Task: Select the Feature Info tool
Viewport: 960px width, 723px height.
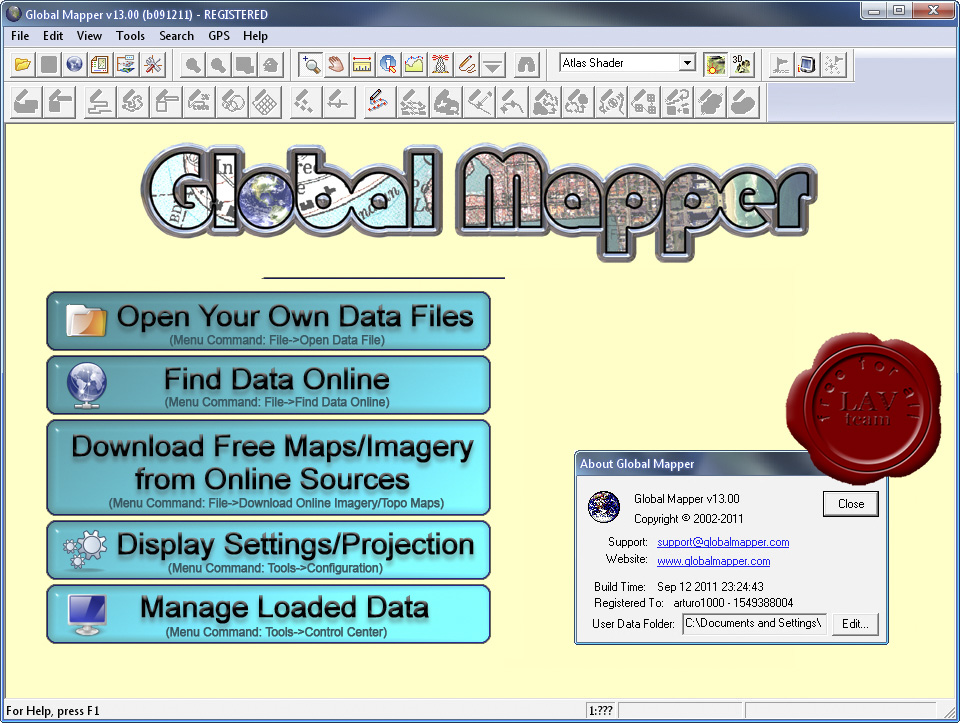Action: click(x=389, y=65)
